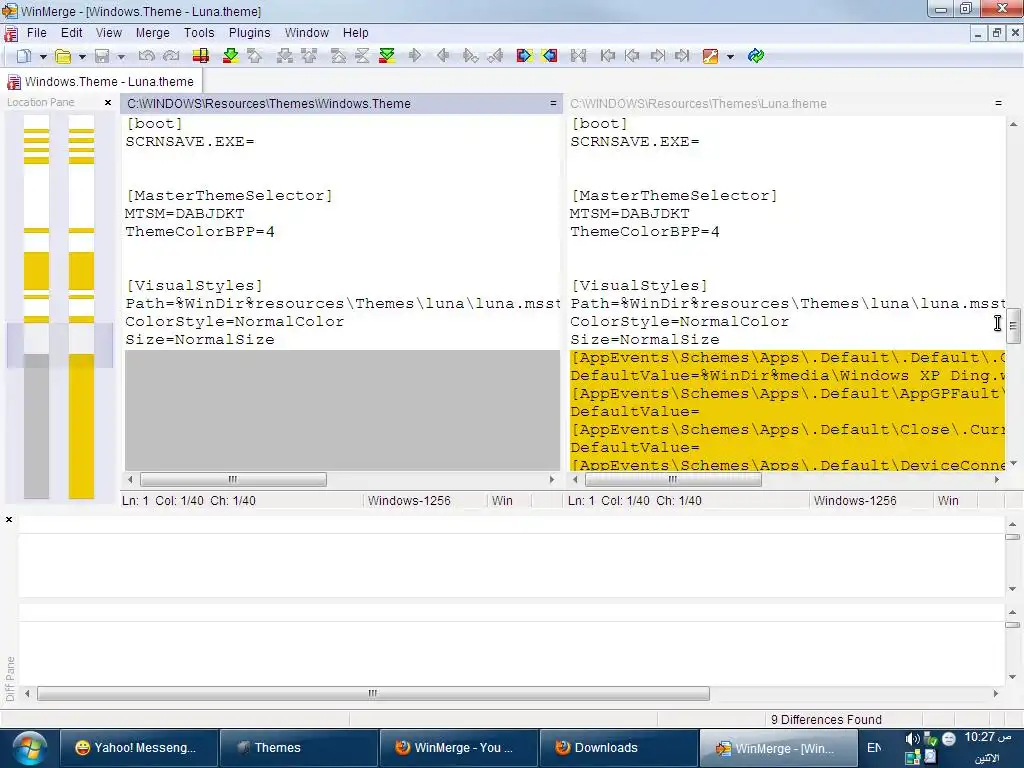Image resolution: width=1024 pixels, height=768 pixels.
Task: Click the Windows.Theme path header bar
Action: [x=341, y=103]
